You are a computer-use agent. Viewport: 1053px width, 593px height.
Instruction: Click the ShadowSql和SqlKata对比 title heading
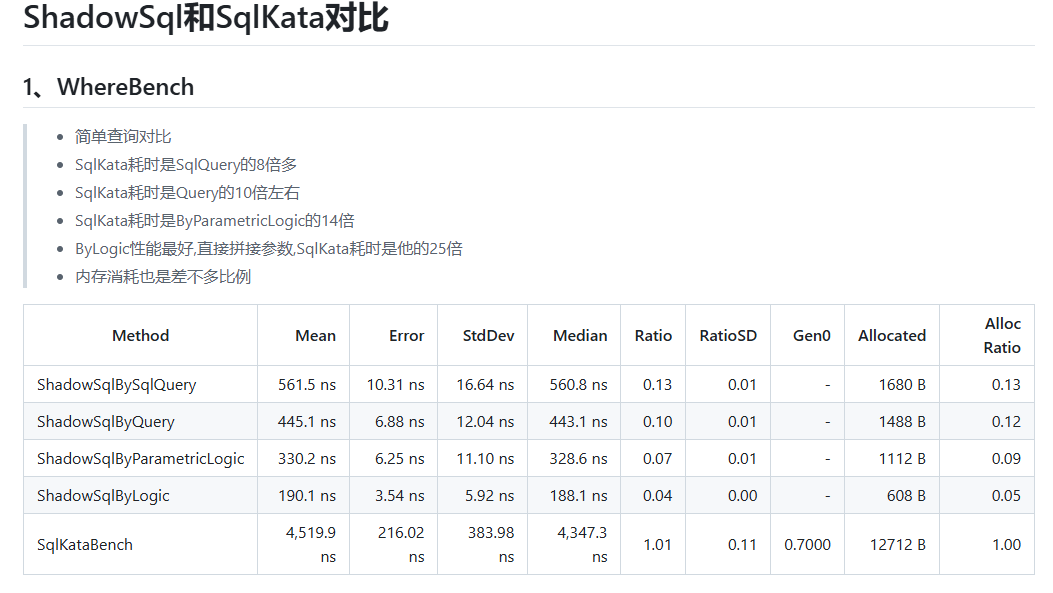click(205, 19)
